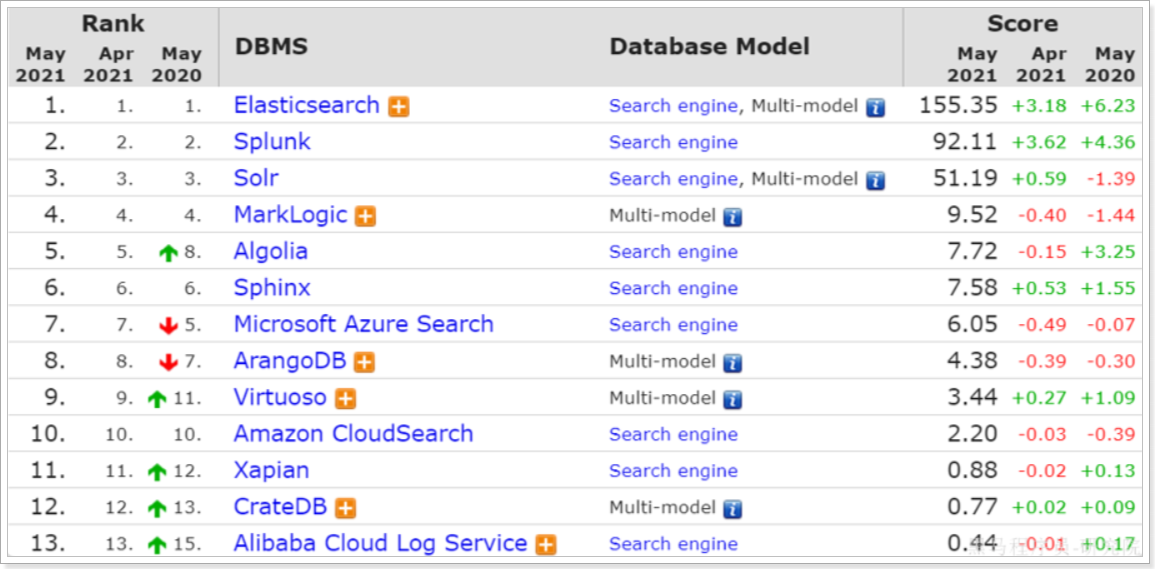The width and height of the screenshot is (1155, 569).
Task: Open the CrateDB DBMS link
Action: click(x=280, y=507)
